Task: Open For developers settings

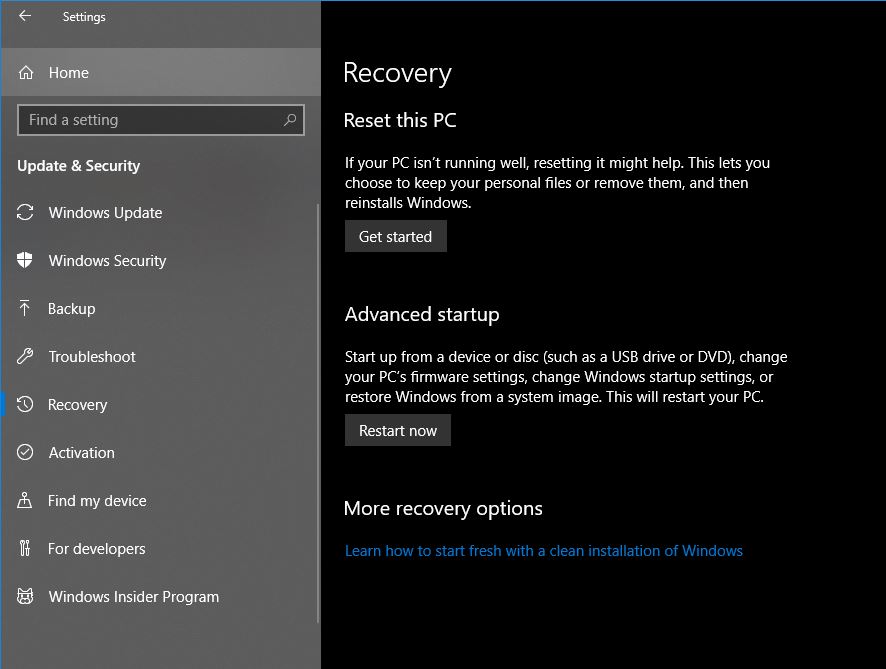Action: pos(160,549)
